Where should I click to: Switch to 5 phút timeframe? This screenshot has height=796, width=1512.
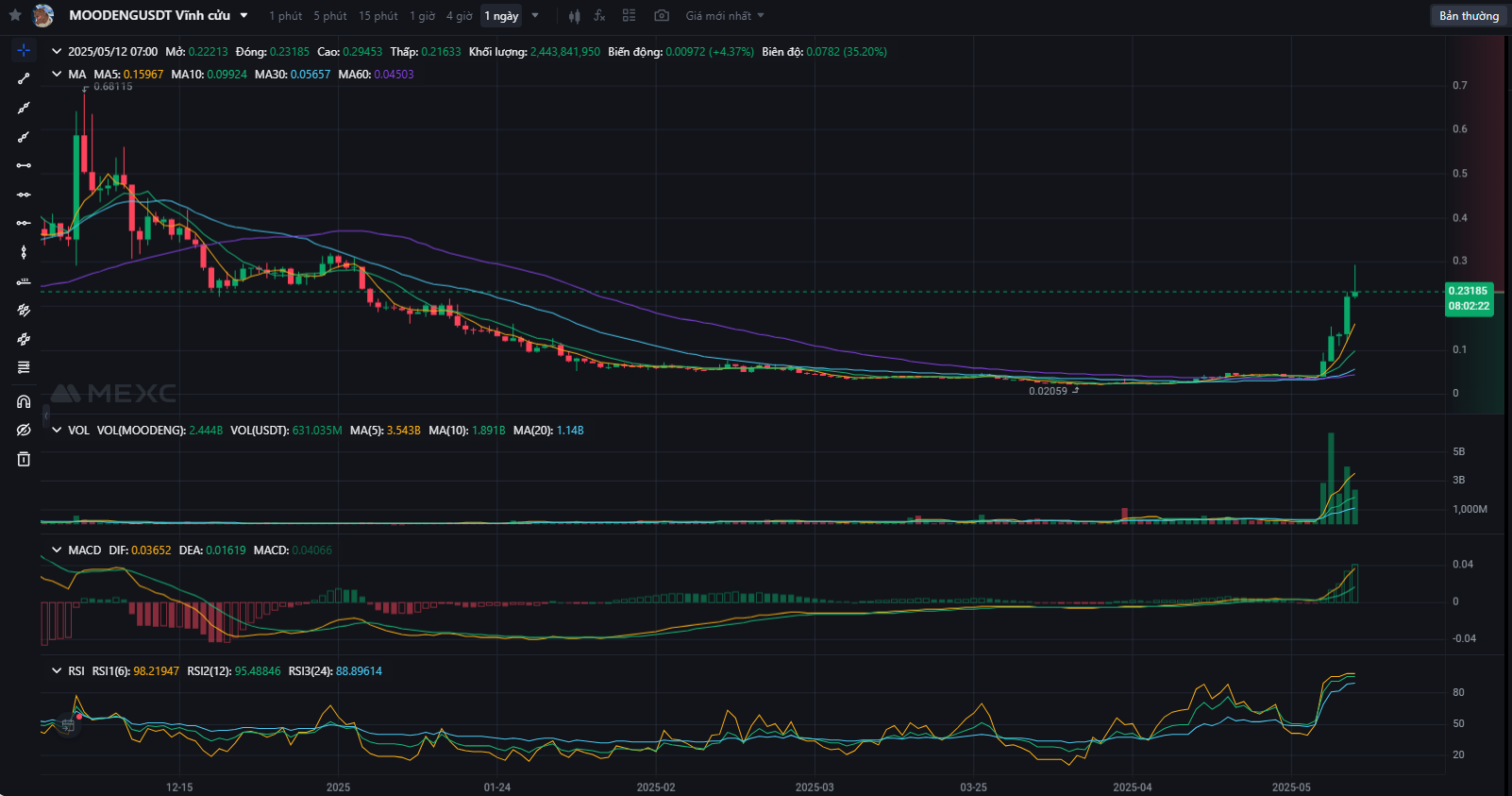[330, 16]
